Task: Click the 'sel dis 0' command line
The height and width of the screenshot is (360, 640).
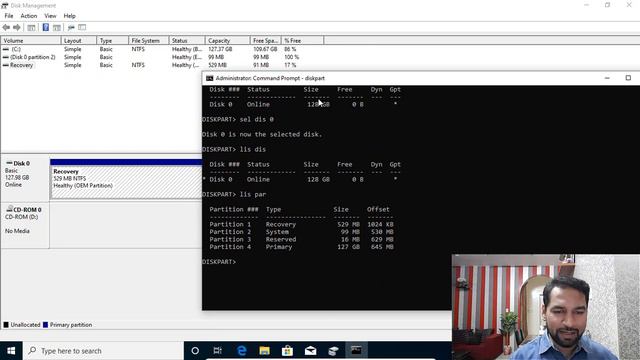Action: click(238, 120)
